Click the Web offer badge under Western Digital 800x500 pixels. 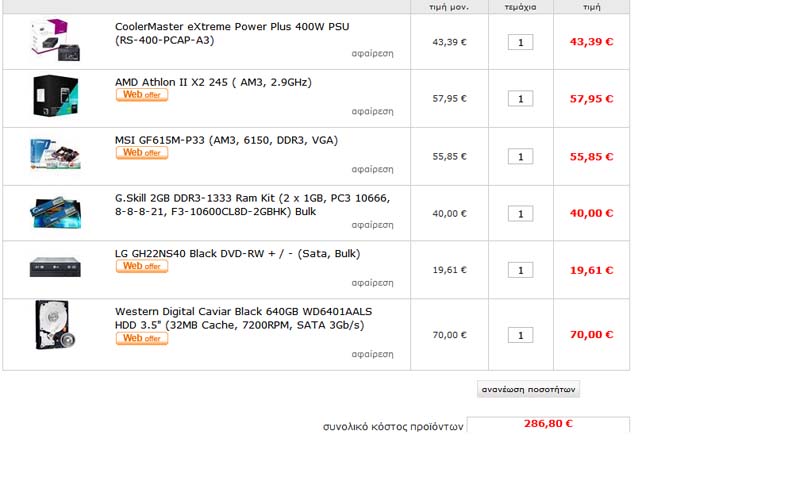(x=142, y=338)
